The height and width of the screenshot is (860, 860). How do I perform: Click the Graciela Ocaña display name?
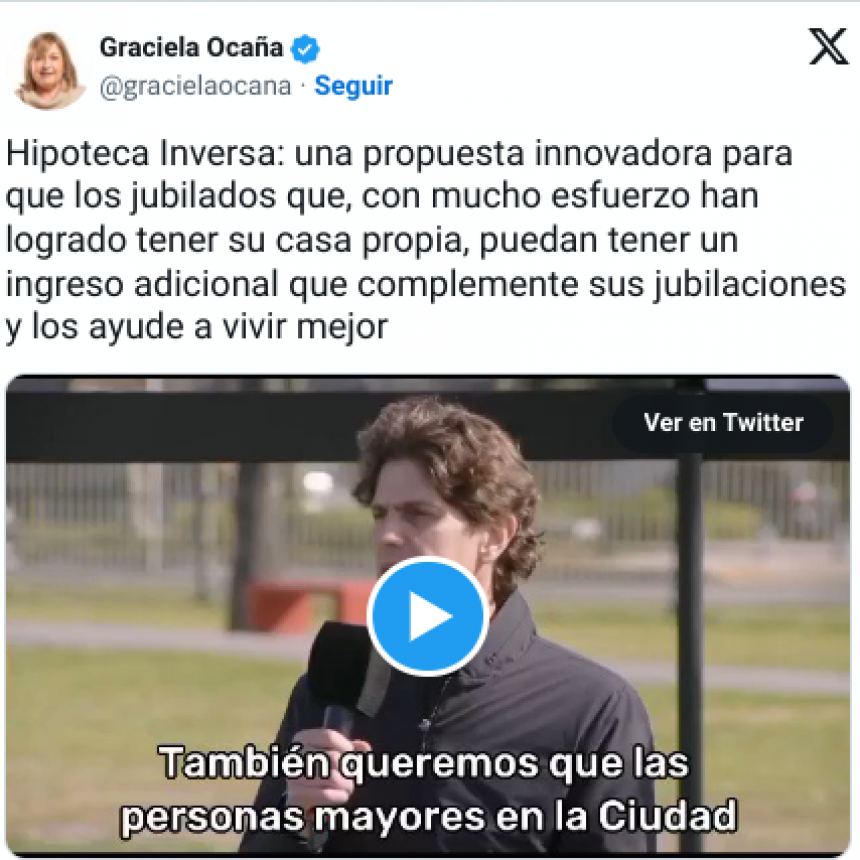(191, 48)
